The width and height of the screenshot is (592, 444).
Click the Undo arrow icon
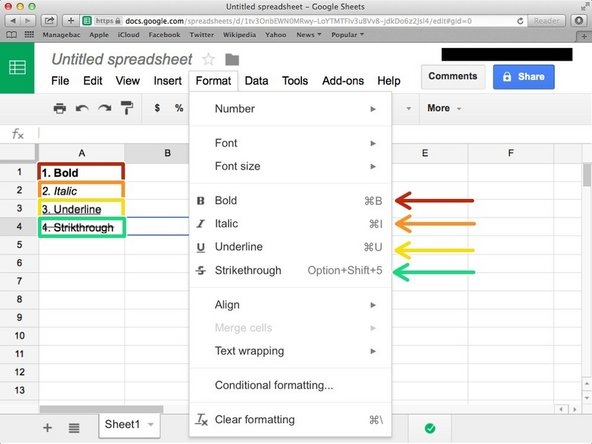coord(82,108)
